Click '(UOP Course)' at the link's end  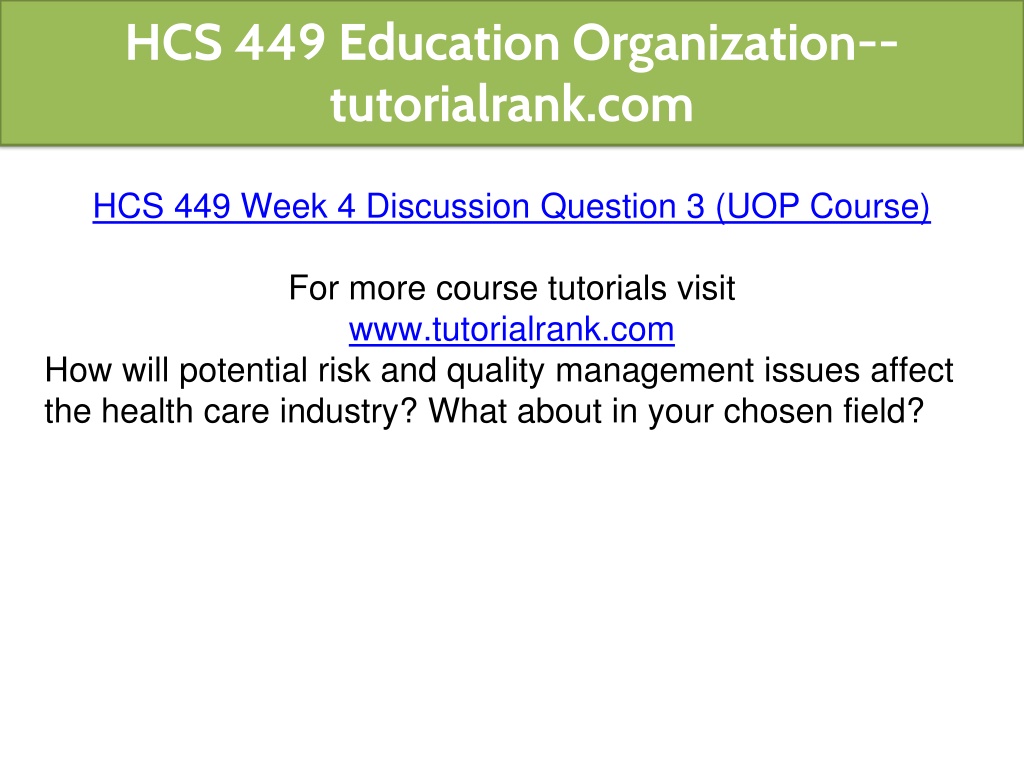click(823, 206)
